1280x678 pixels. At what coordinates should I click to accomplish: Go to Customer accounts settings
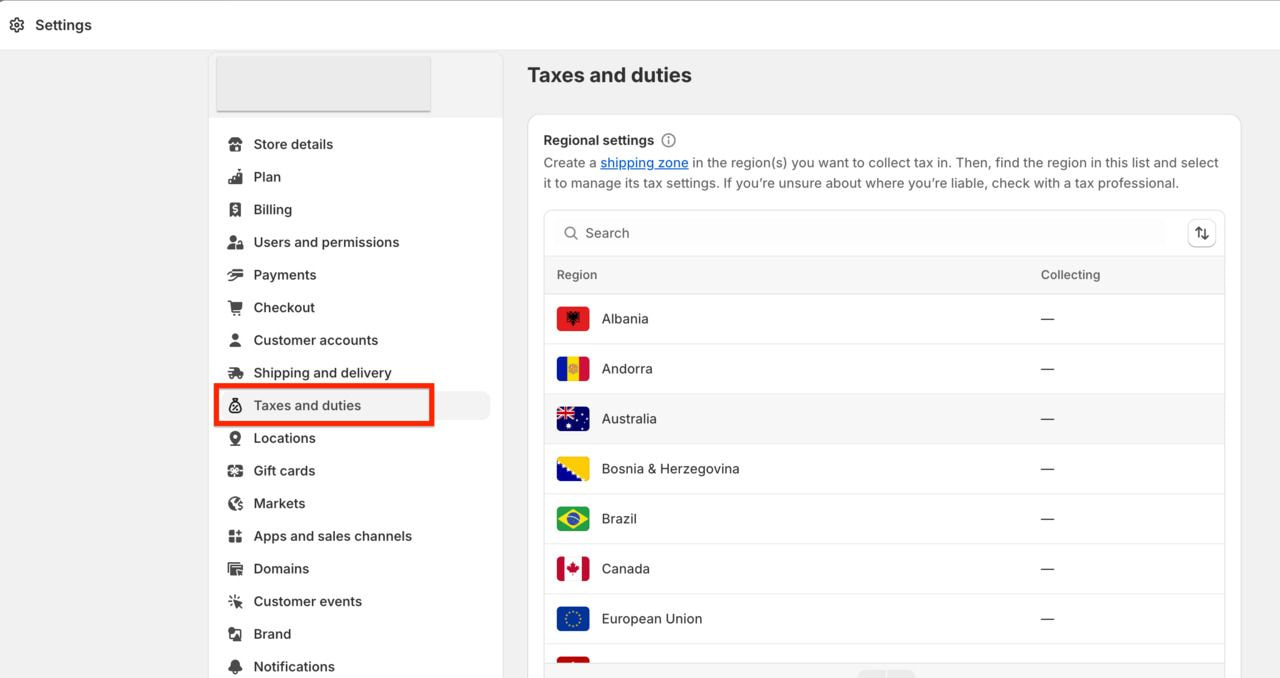[x=315, y=340]
